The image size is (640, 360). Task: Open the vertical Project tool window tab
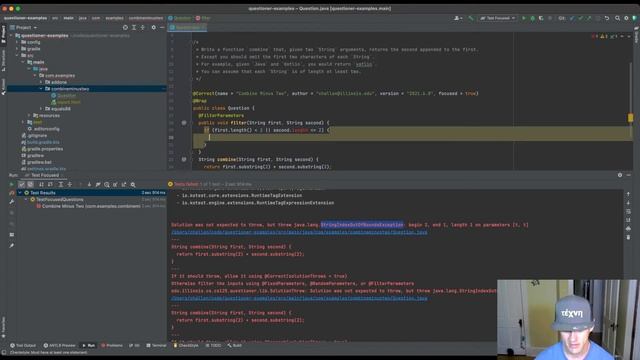(3, 34)
